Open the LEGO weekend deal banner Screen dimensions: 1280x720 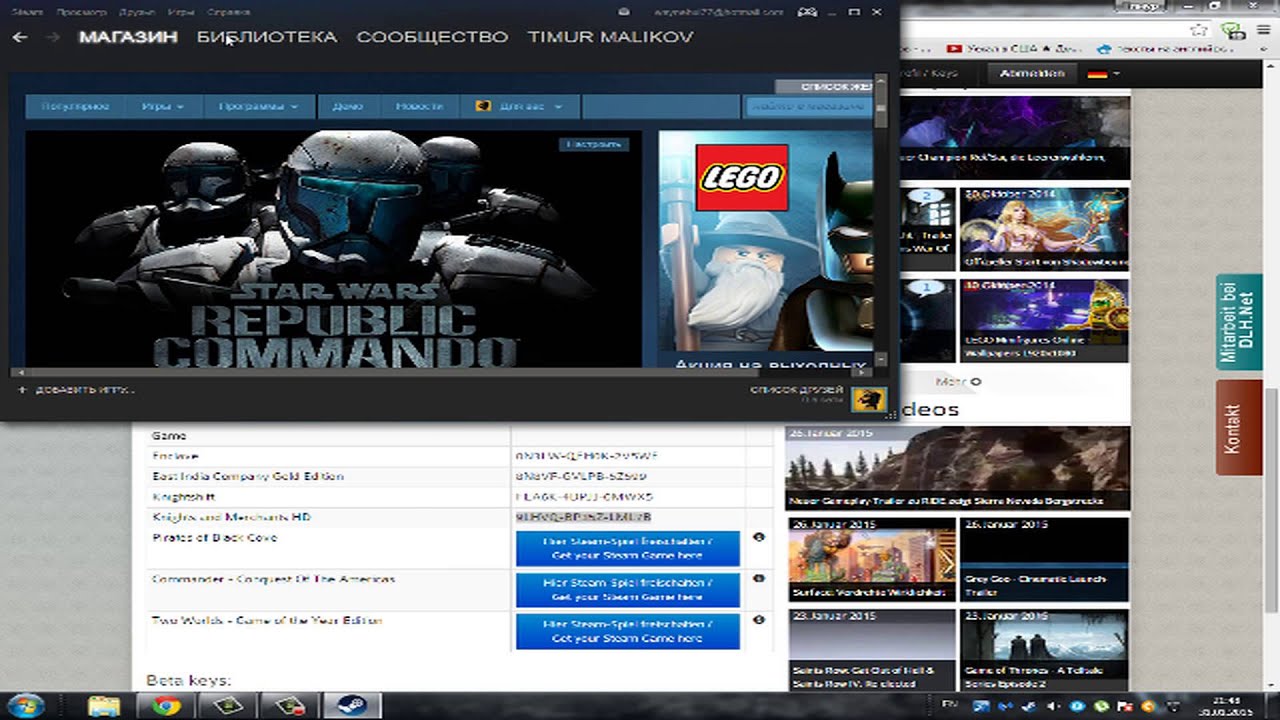[x=765, y=248]
